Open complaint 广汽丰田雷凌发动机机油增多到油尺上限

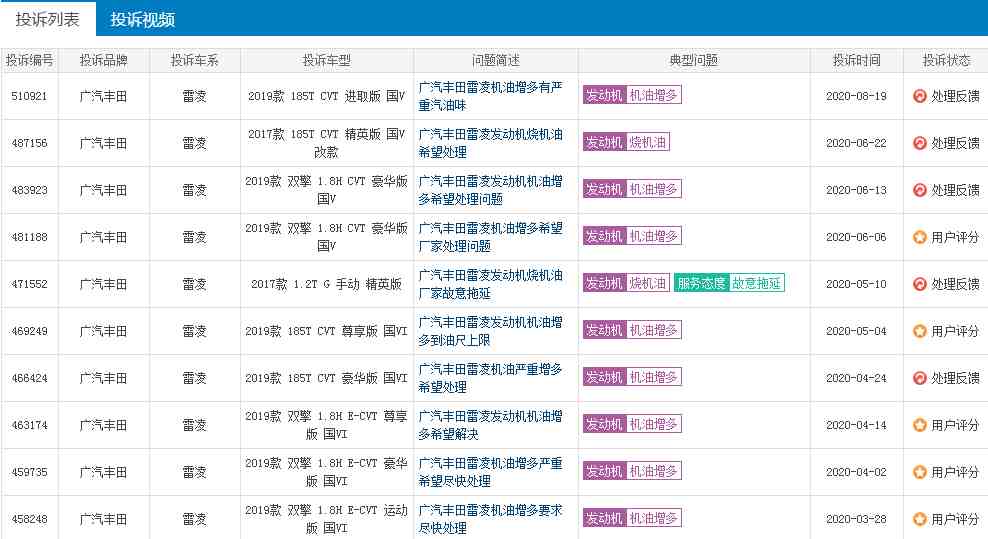490,331
